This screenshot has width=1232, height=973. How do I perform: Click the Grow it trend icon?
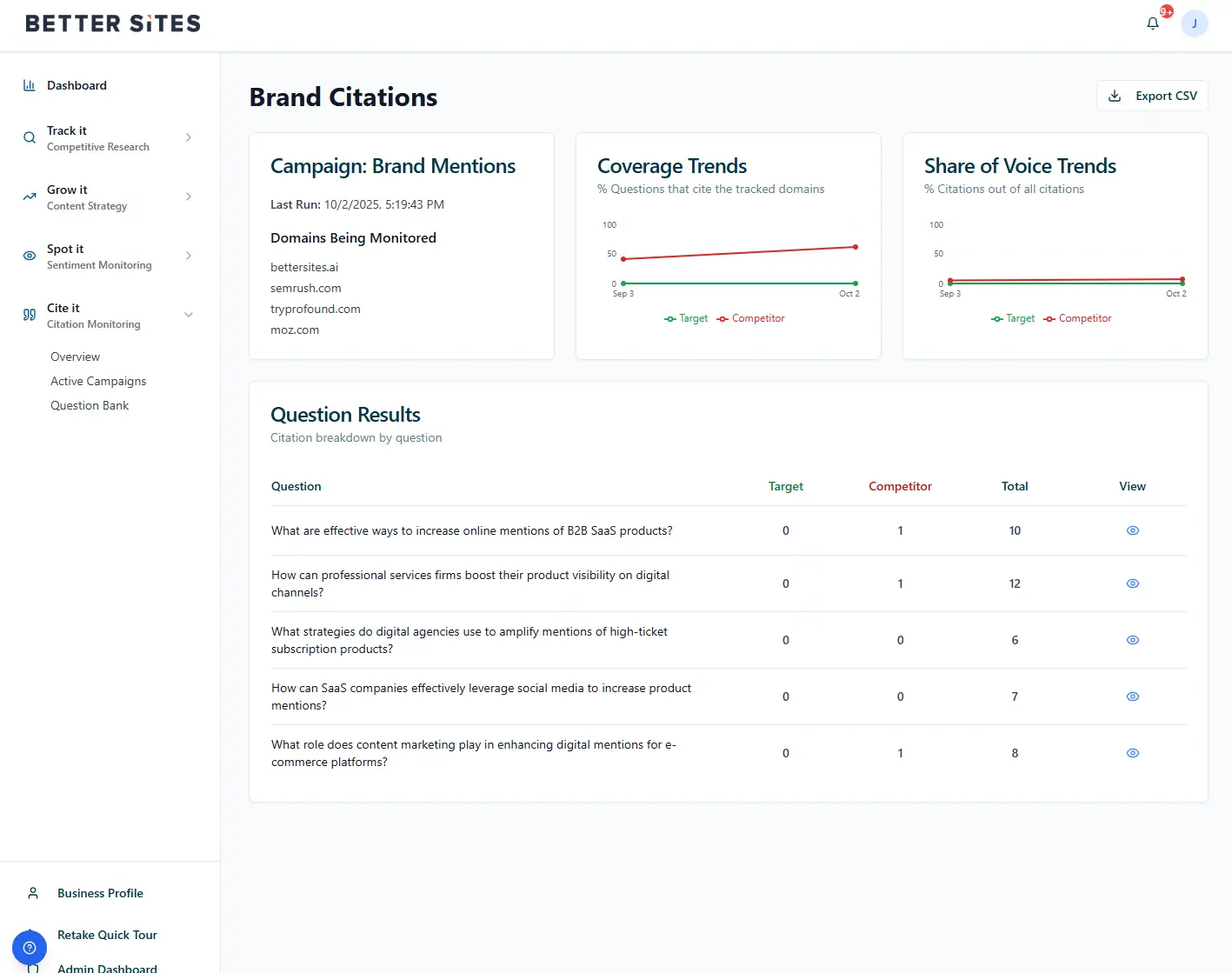[30, 197]
